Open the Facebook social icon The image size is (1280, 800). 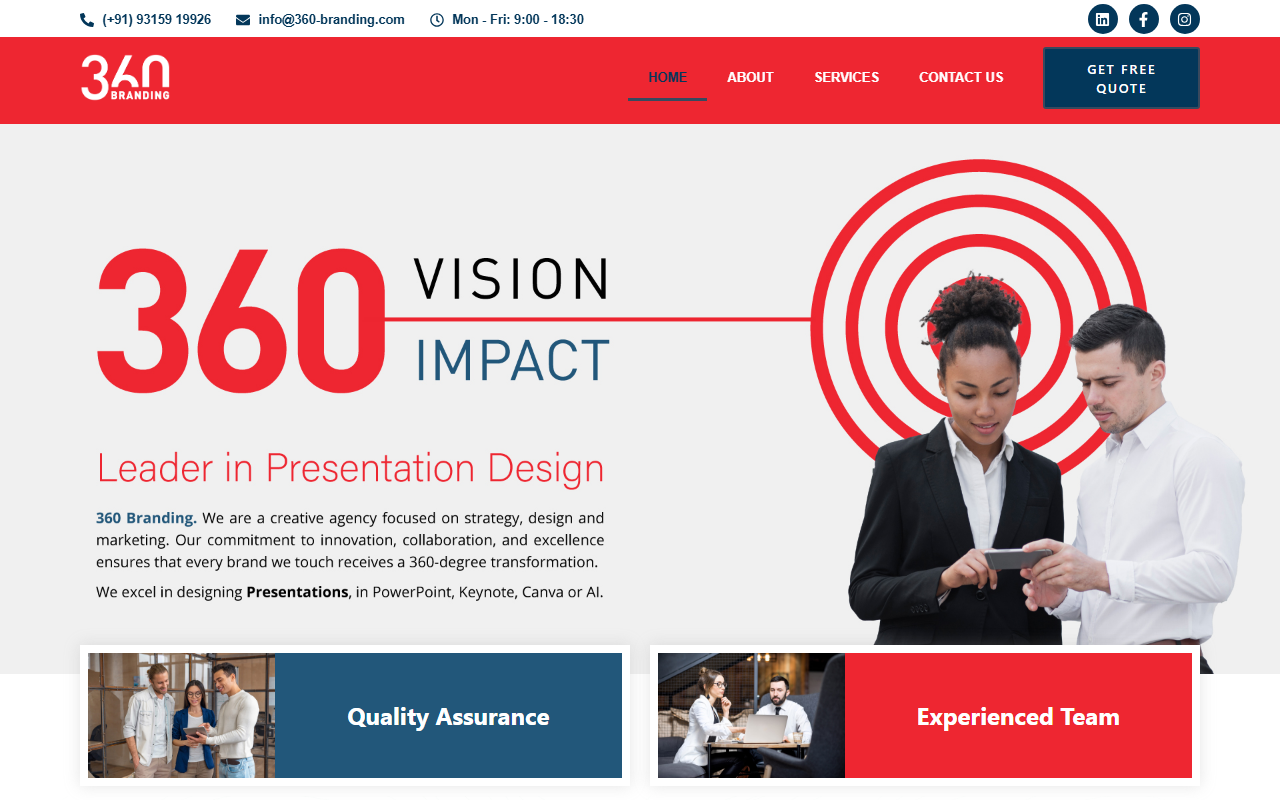(1144, 19)
